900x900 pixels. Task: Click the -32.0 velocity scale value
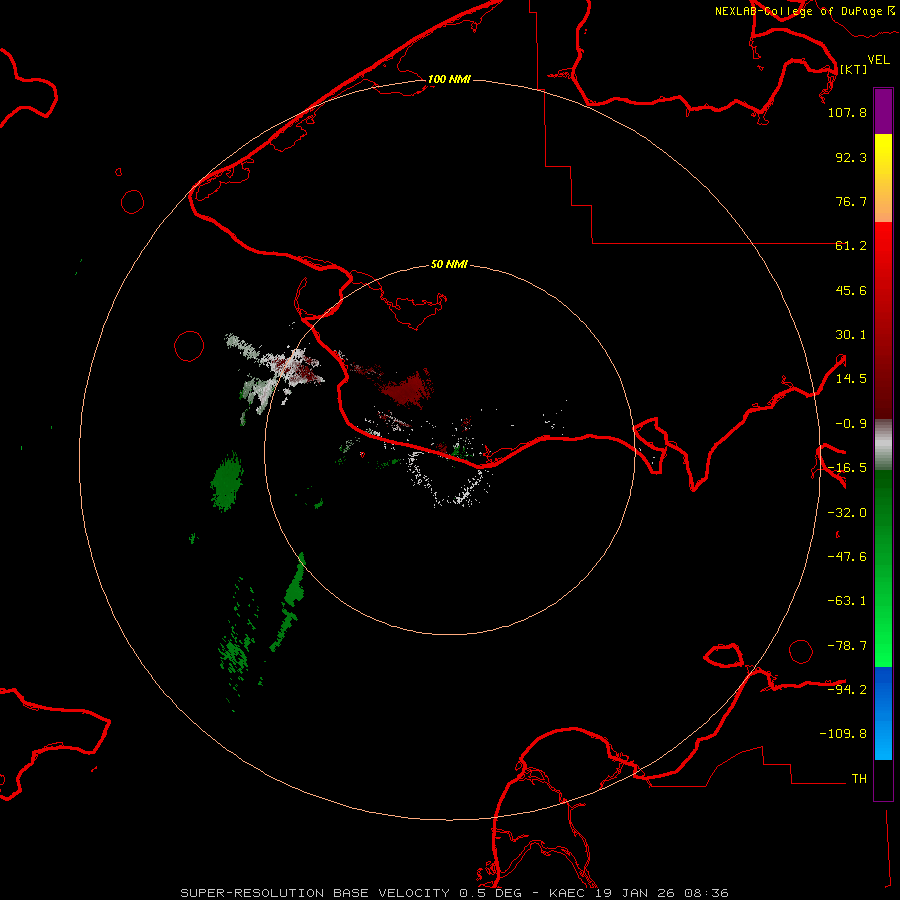pos(847,513)
